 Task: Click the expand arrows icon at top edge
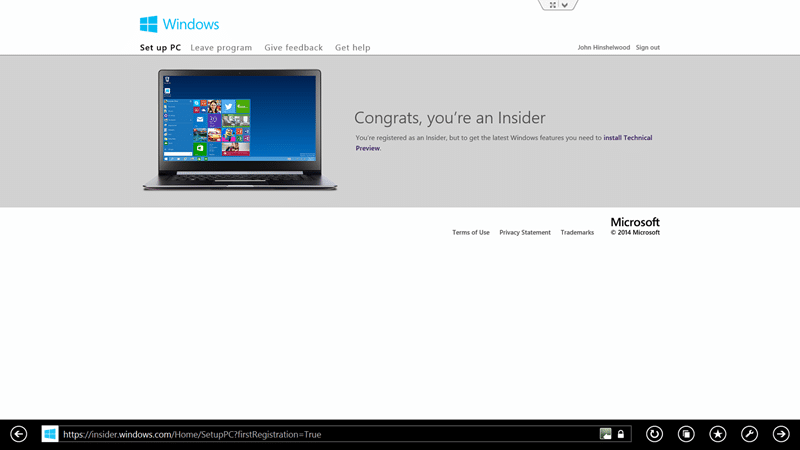tap(553, 5)
